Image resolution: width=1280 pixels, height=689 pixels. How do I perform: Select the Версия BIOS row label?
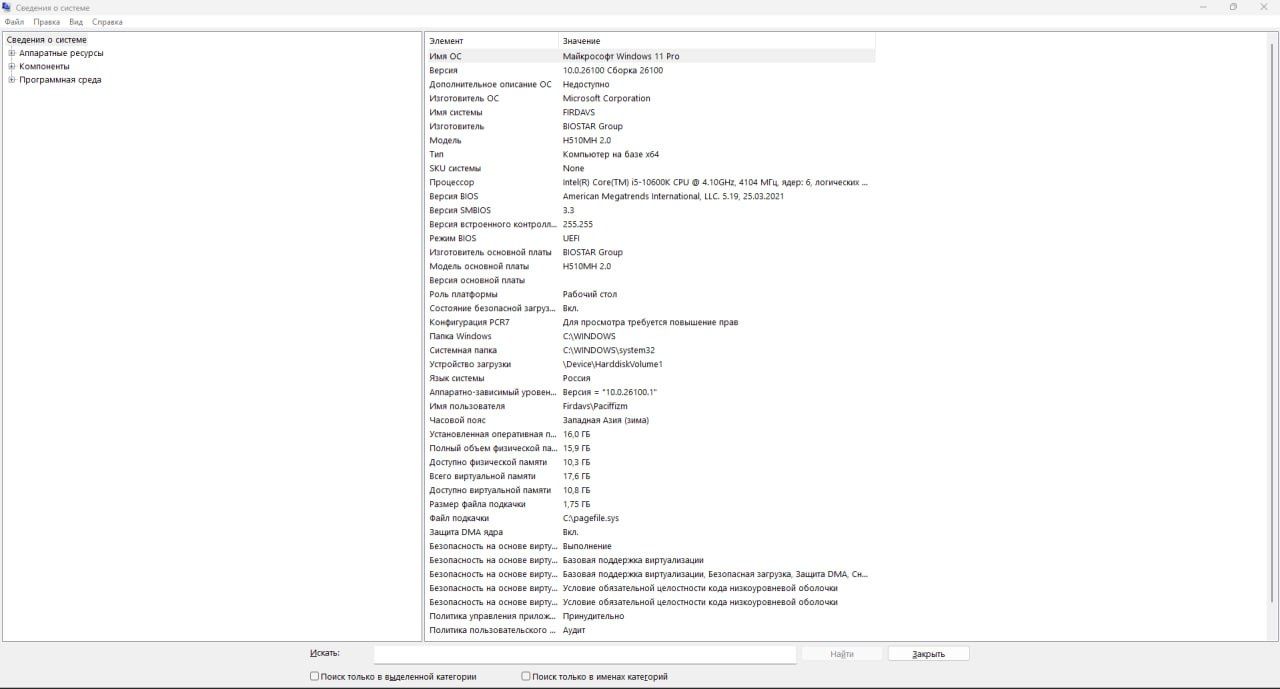point(454,196)
